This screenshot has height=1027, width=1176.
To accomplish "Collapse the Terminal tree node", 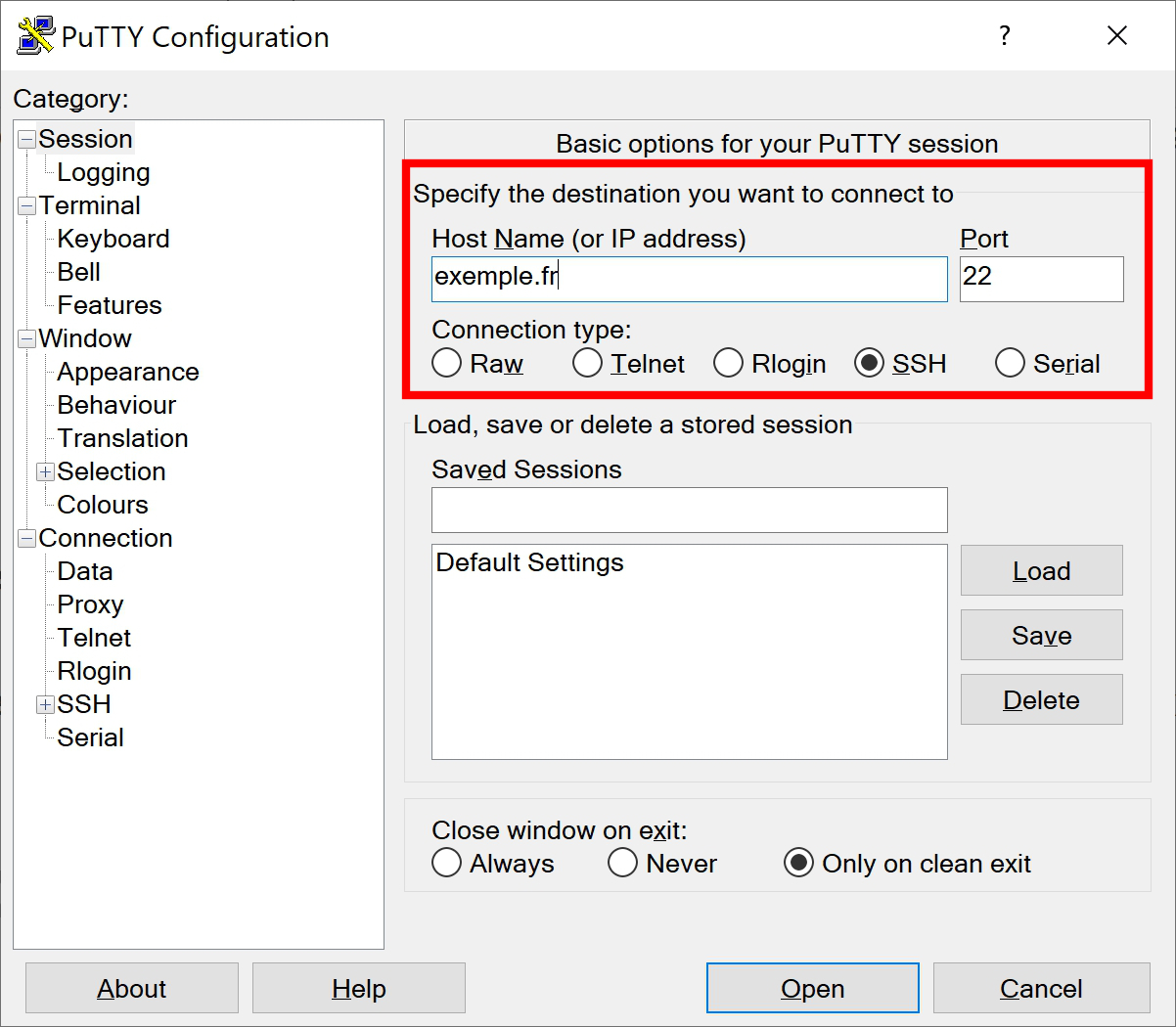I will pos(27,205).
